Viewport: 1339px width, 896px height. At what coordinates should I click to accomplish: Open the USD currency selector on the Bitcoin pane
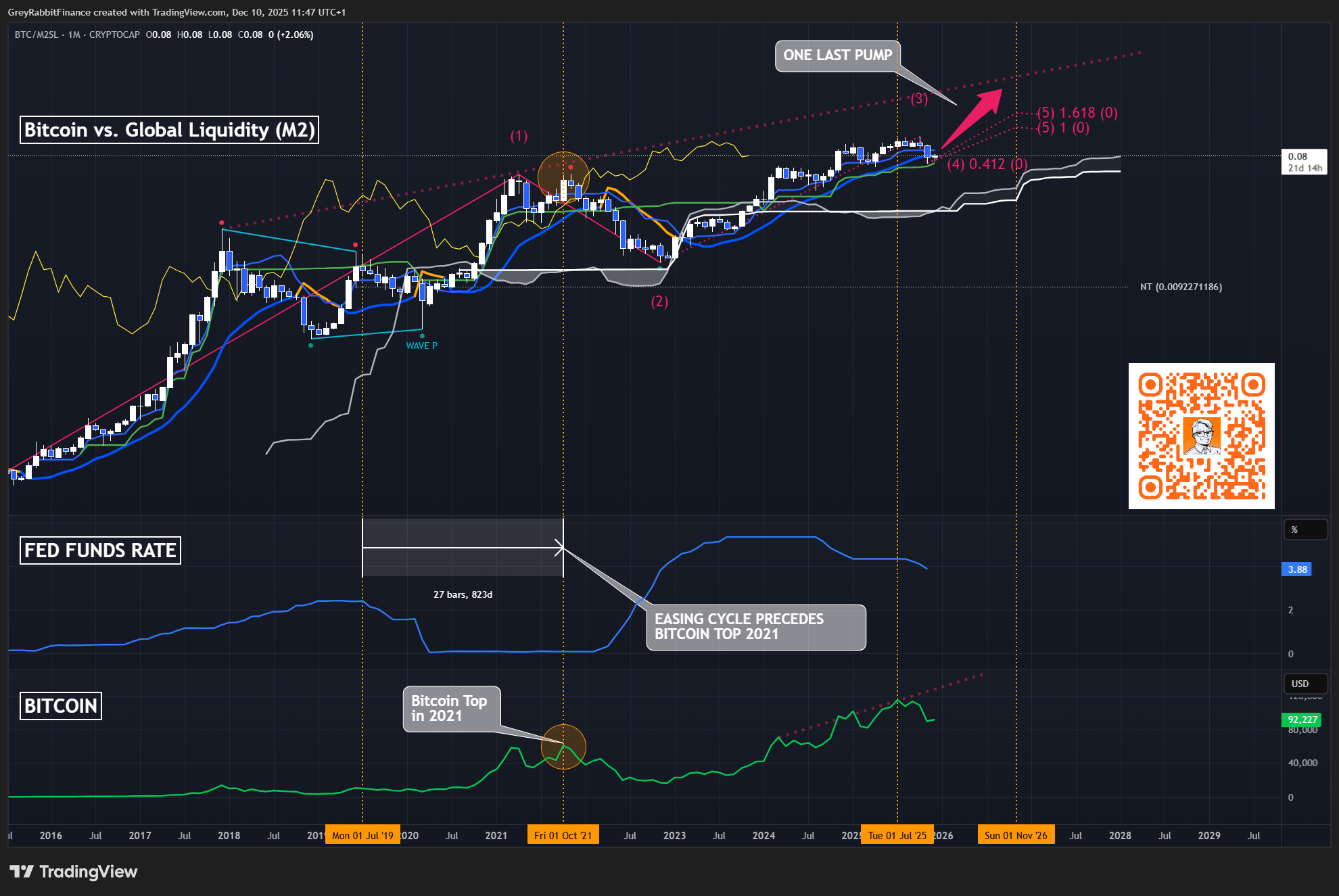click(1305, 684)
